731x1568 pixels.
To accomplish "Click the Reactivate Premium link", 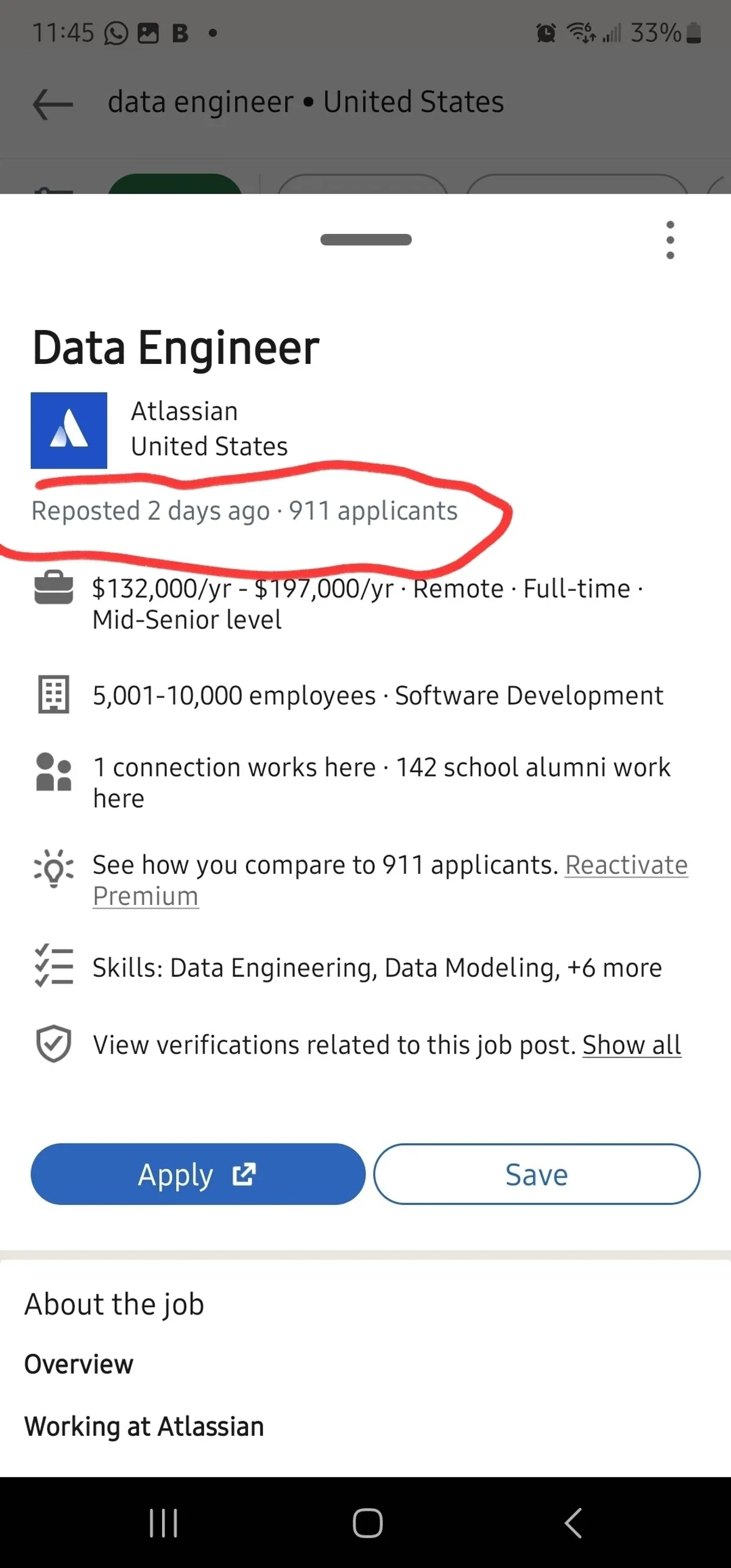I will click(626, 865).
